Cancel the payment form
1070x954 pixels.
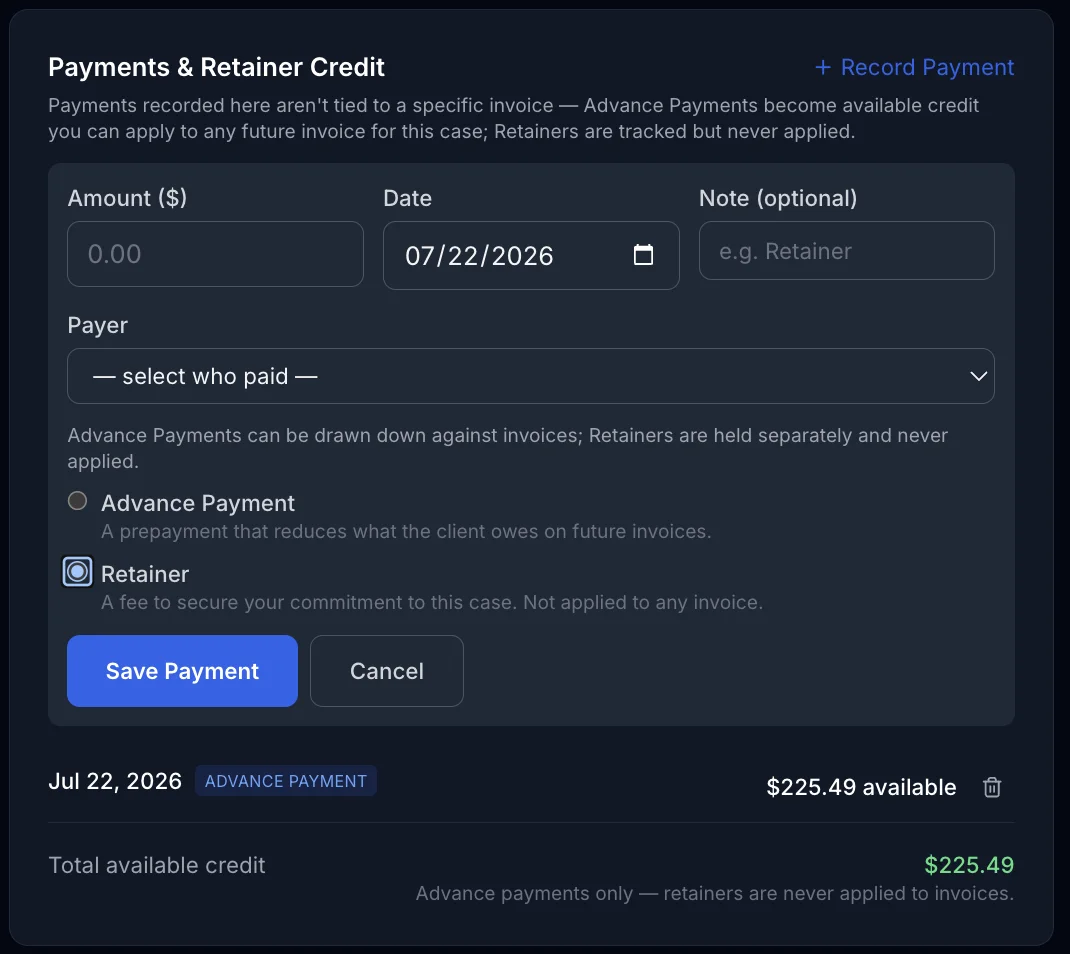387,671
